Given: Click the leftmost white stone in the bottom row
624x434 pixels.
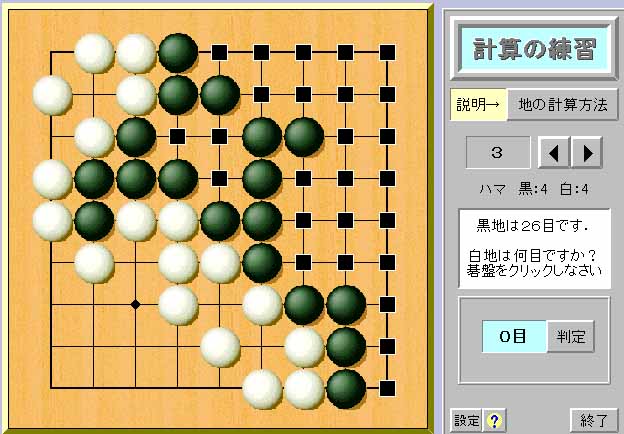Looking at the screenshot, I should (262, 389).
